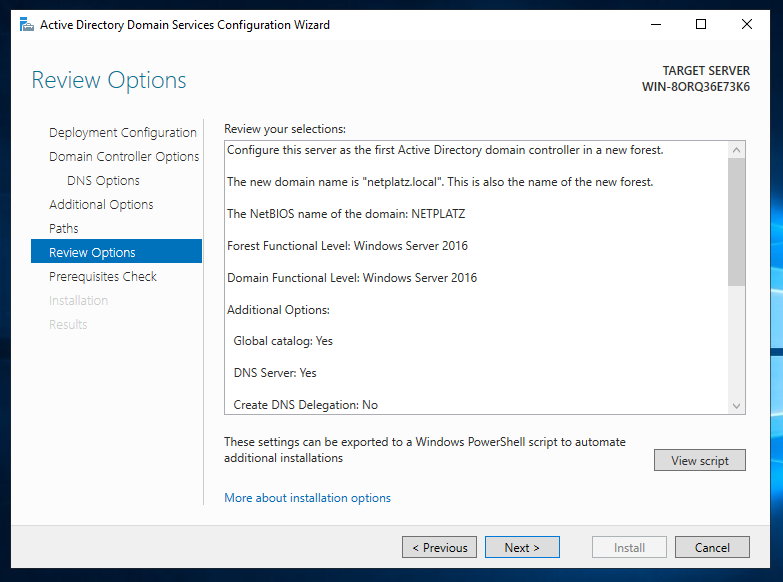Click the Previous button
783x582 pixels.
[439, 547]
